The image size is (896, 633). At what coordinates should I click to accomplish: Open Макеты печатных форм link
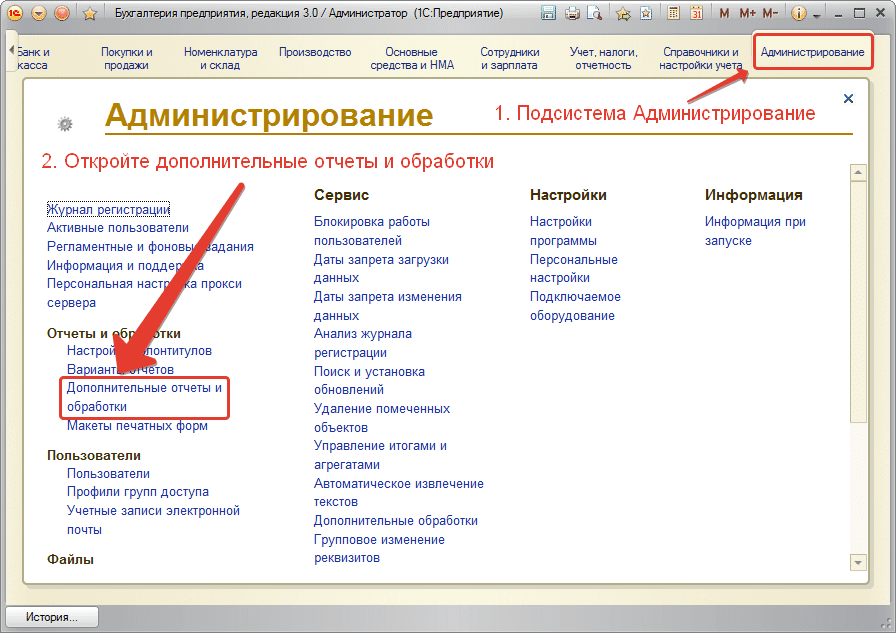[137, 426]
